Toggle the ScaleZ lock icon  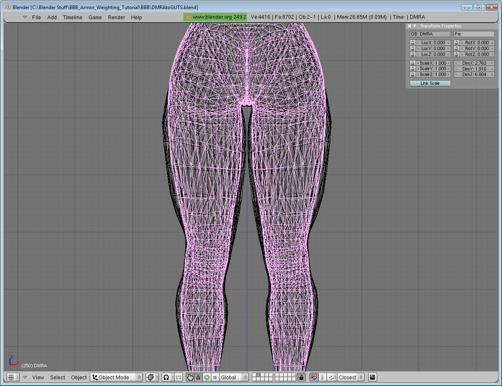[x=413, y=74]
